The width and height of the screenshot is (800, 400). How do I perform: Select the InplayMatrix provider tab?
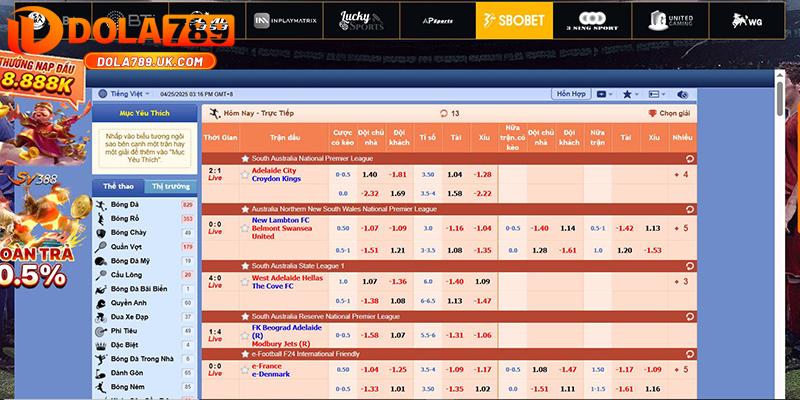(285, 20)
